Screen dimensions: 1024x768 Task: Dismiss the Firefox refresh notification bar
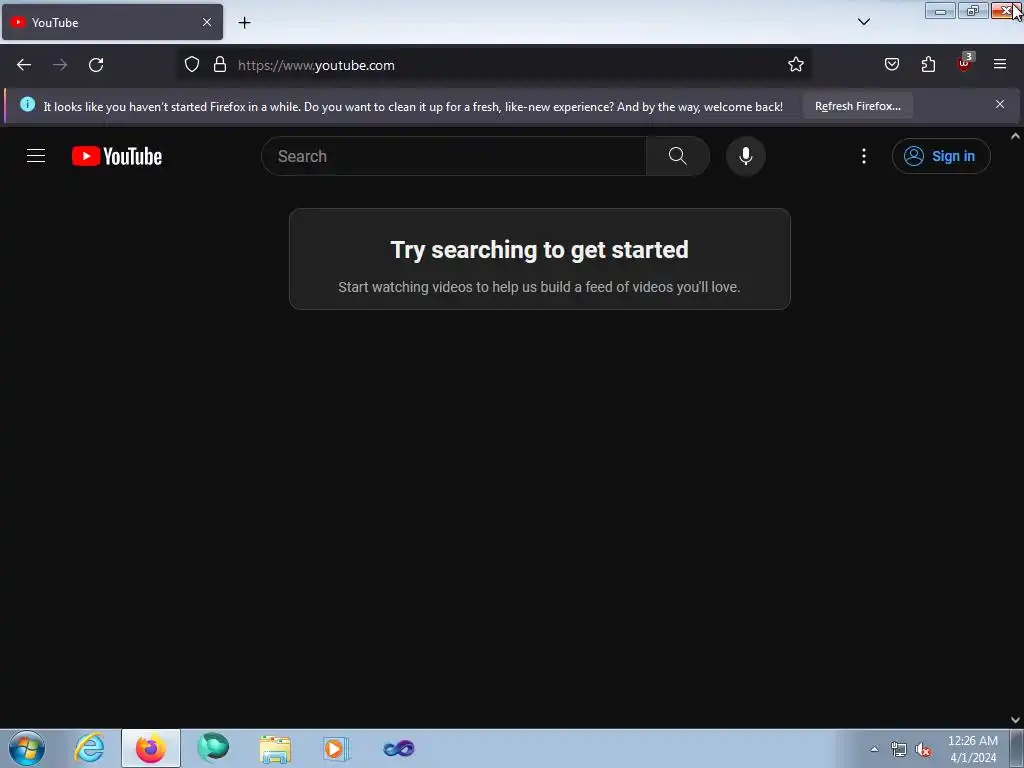(1000, 104)
